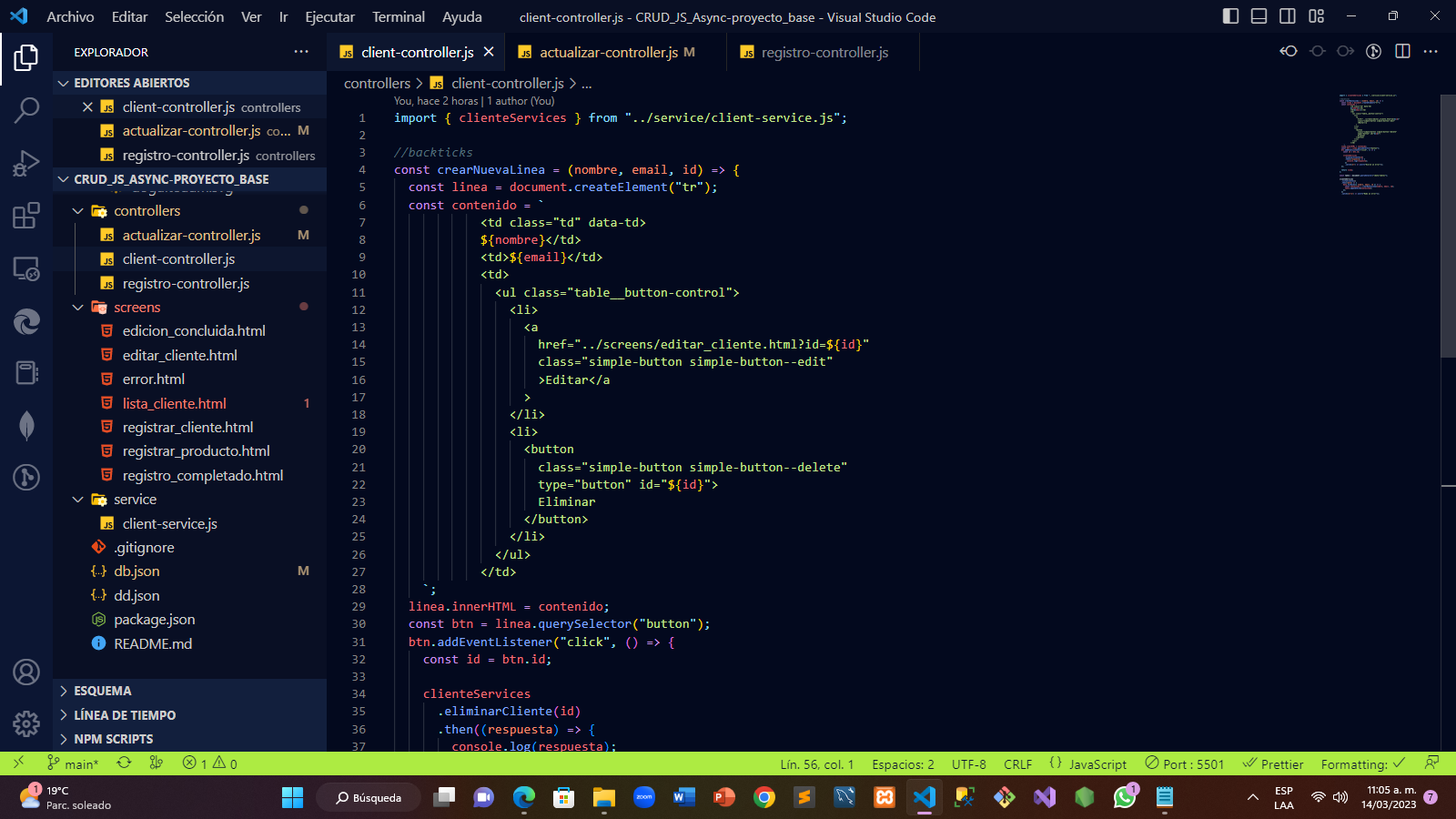
Task: Open Microsoft Edge Tools in the activity bar
Action: (x=26, y=321)
